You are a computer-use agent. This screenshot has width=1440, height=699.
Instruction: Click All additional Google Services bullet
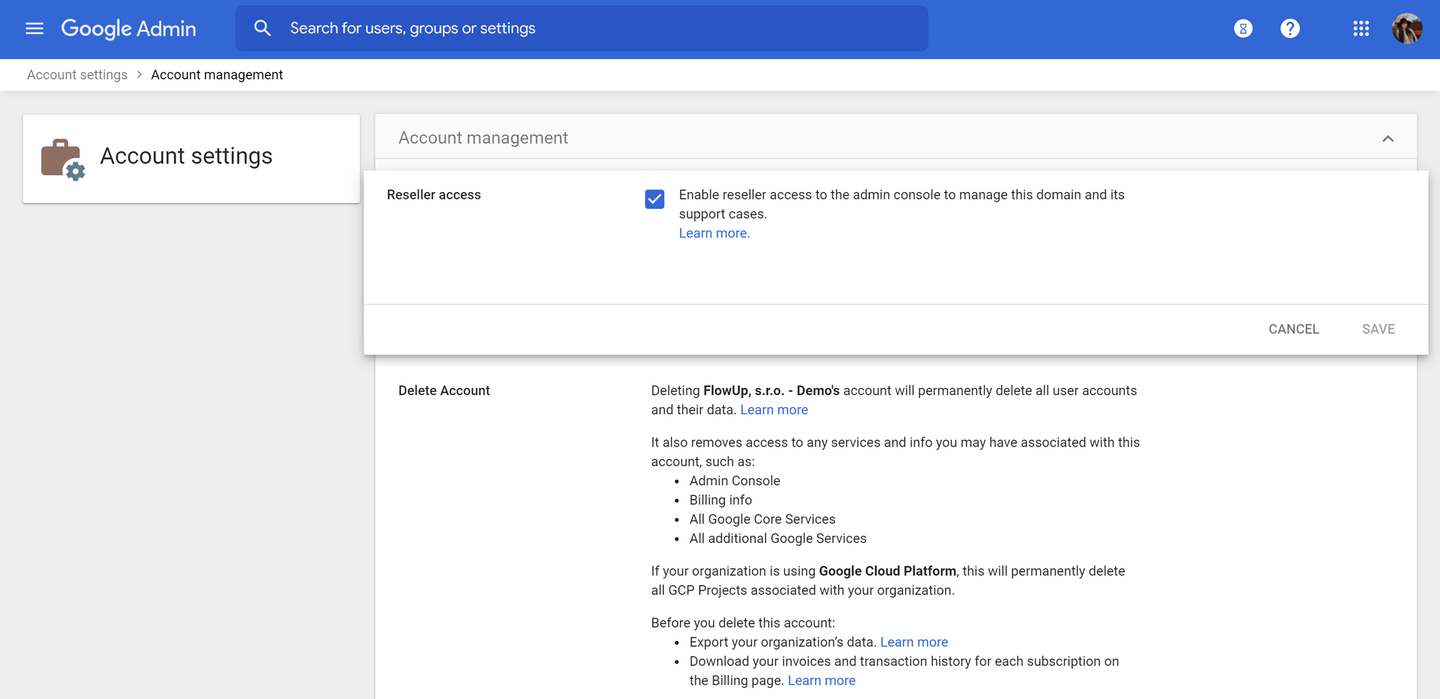click(778, 538)
